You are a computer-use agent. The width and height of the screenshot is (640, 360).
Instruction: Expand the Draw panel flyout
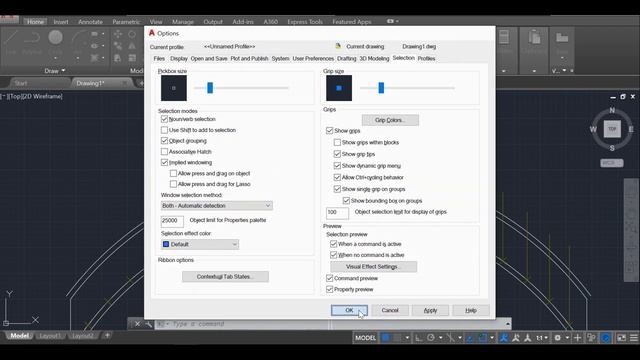pyautogui.click(x=54, y=71)
